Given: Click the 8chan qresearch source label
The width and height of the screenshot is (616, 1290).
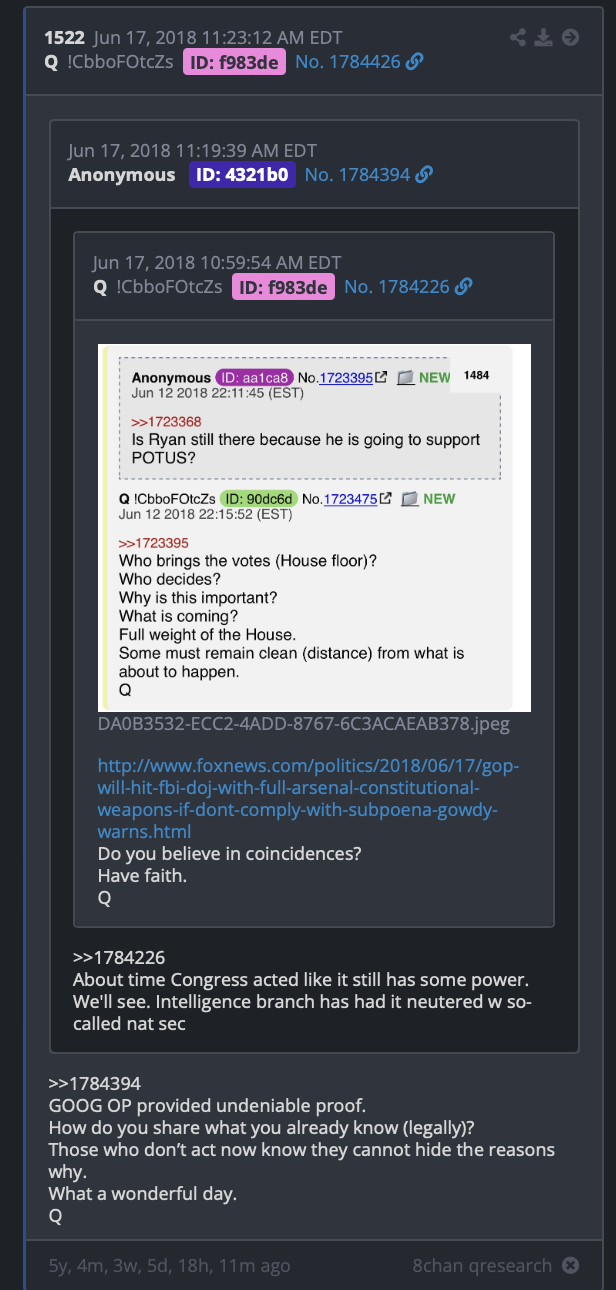Looking at the screenshot, I should tap(482, 1265).
